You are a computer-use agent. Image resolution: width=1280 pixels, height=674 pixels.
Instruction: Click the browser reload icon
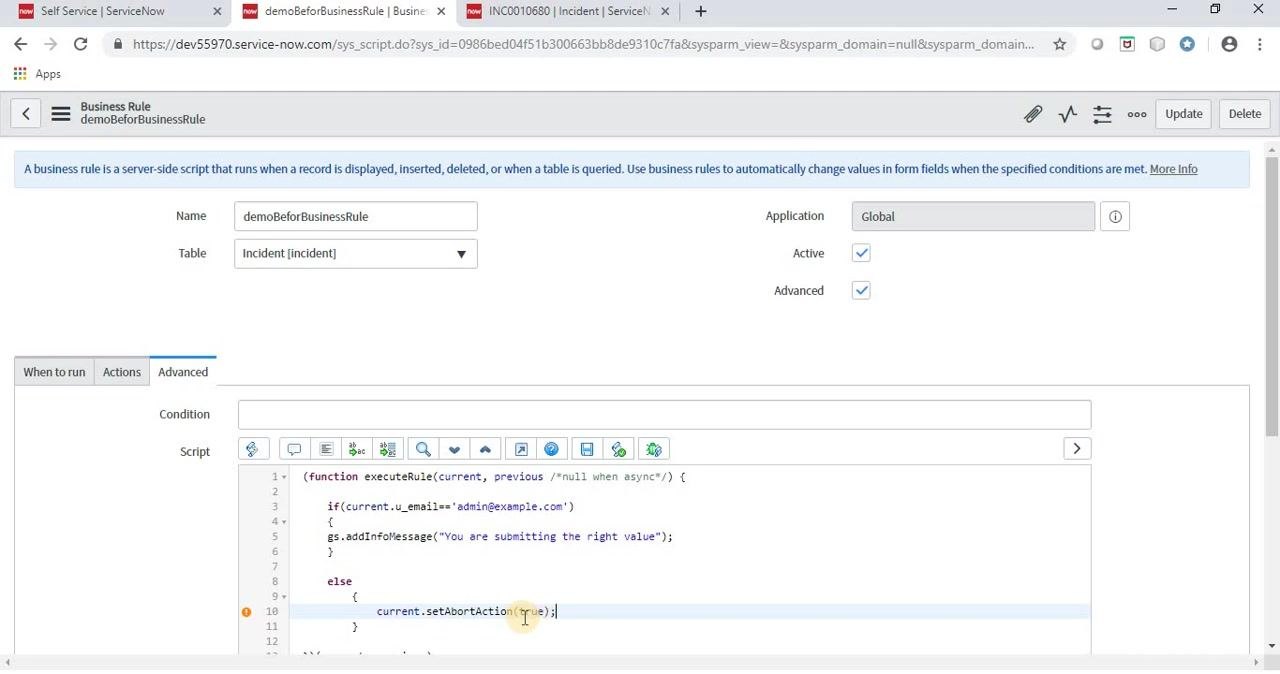tap(80, 44)
